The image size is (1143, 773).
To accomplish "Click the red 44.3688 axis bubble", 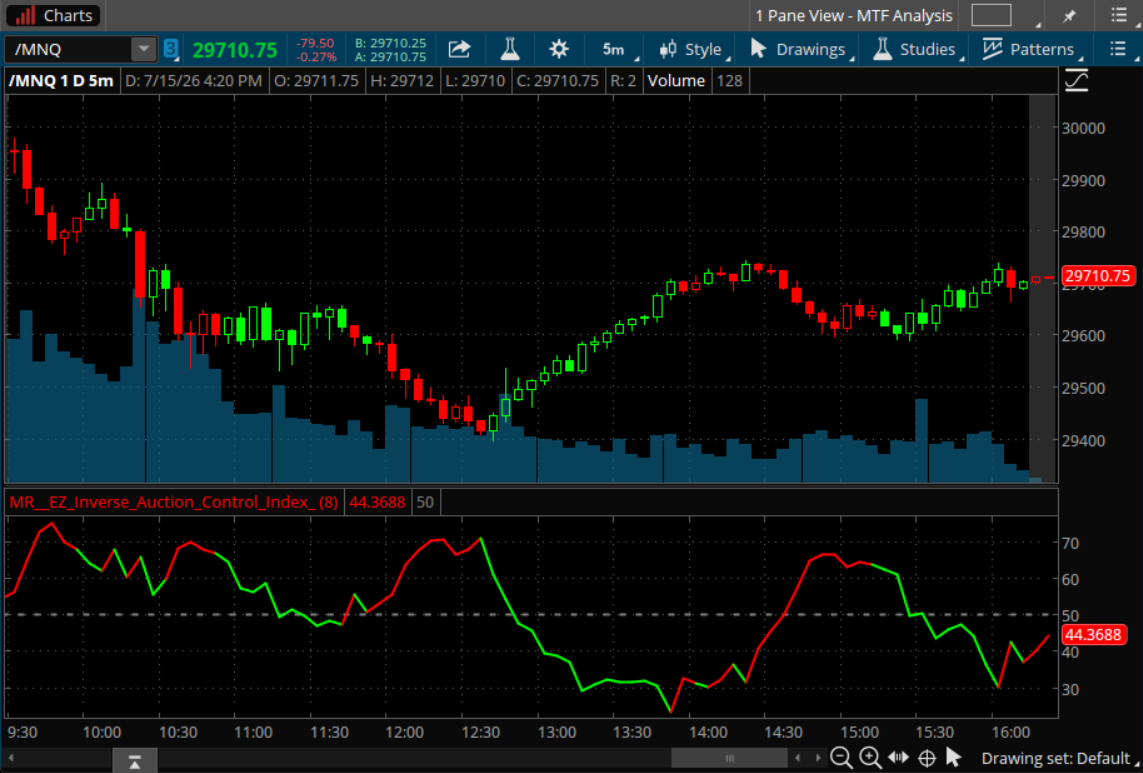I will pos(1093,635).
